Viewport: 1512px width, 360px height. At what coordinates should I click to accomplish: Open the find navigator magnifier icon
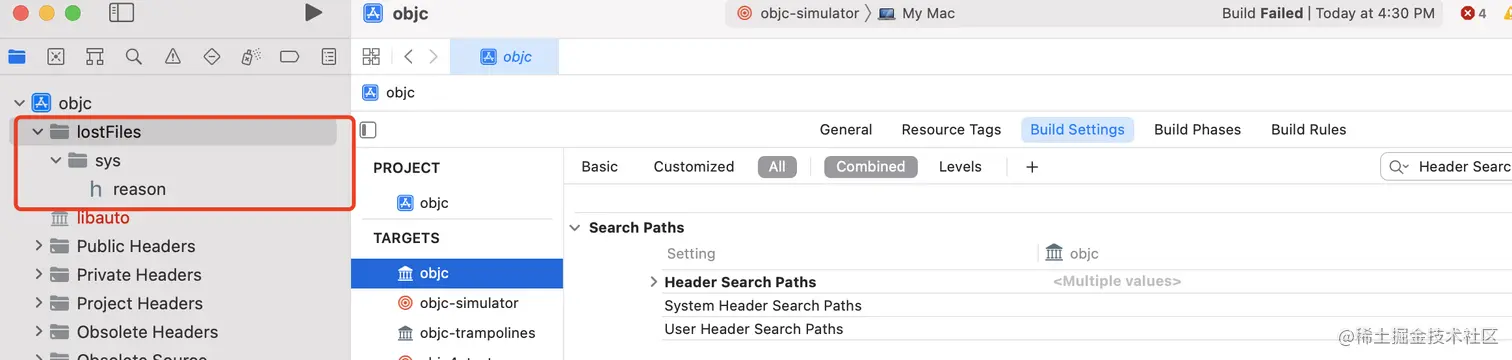pyautogui.click(x=134, y=57)
